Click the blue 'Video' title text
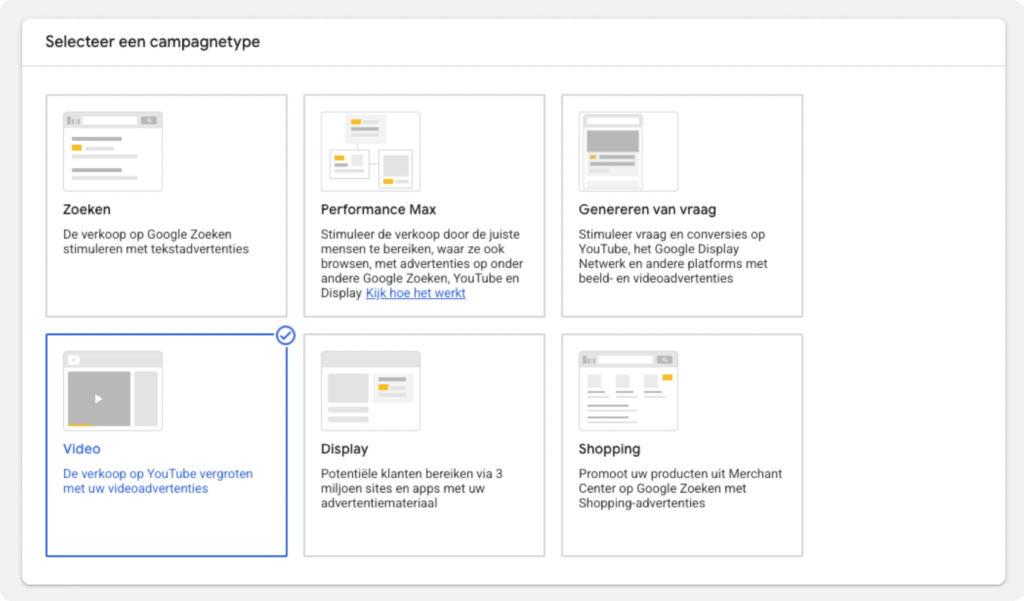 click(82, 449)
